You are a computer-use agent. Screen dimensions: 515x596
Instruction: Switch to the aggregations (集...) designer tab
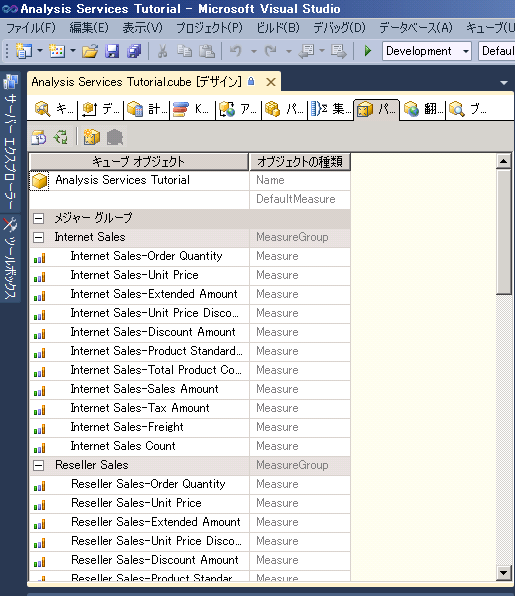click(x=330, y=109)
